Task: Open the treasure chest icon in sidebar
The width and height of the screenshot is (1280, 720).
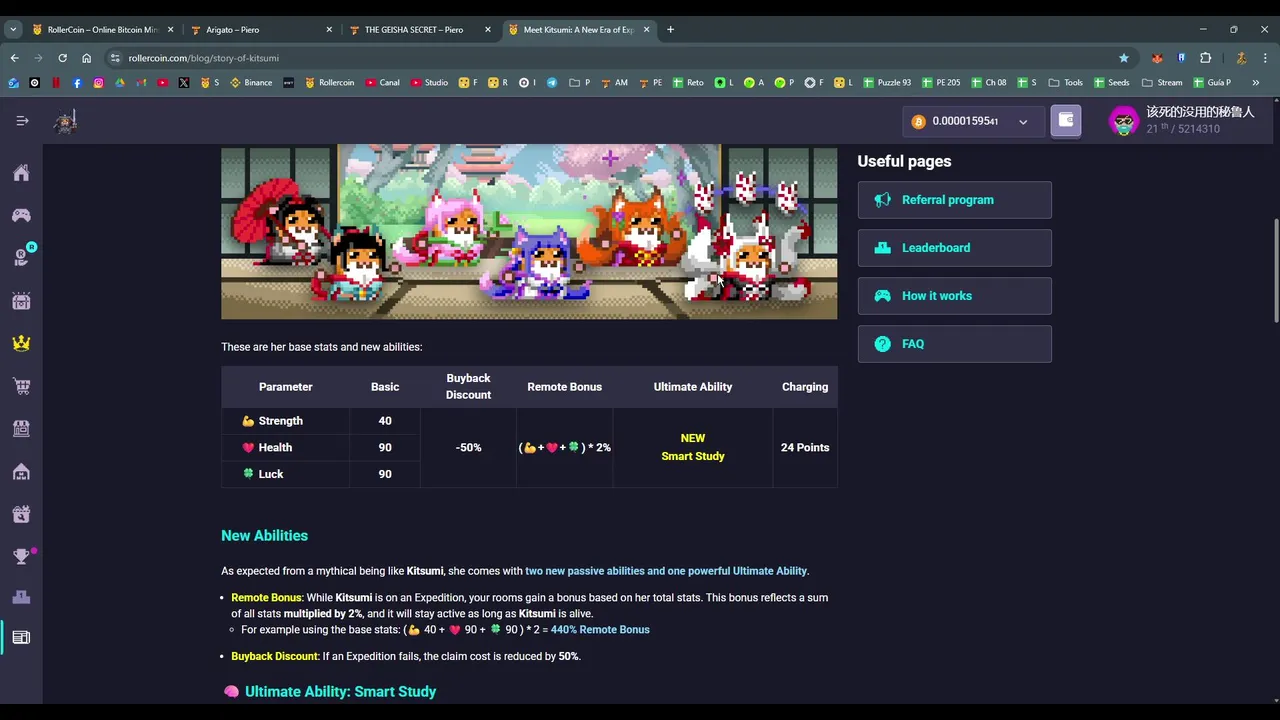Action: pos(21,300)
